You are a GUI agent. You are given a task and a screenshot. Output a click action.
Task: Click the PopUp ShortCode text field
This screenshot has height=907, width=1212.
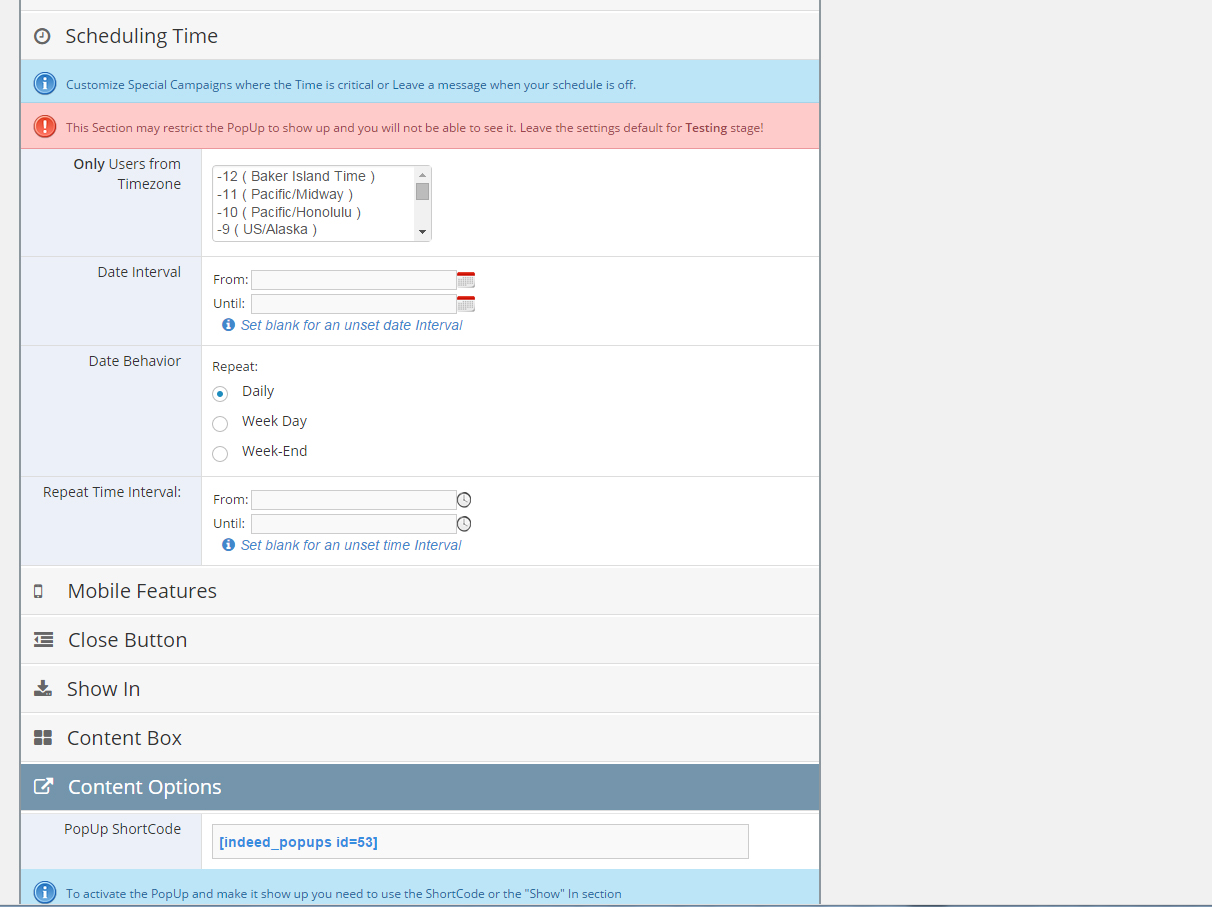tap(480, 842)
